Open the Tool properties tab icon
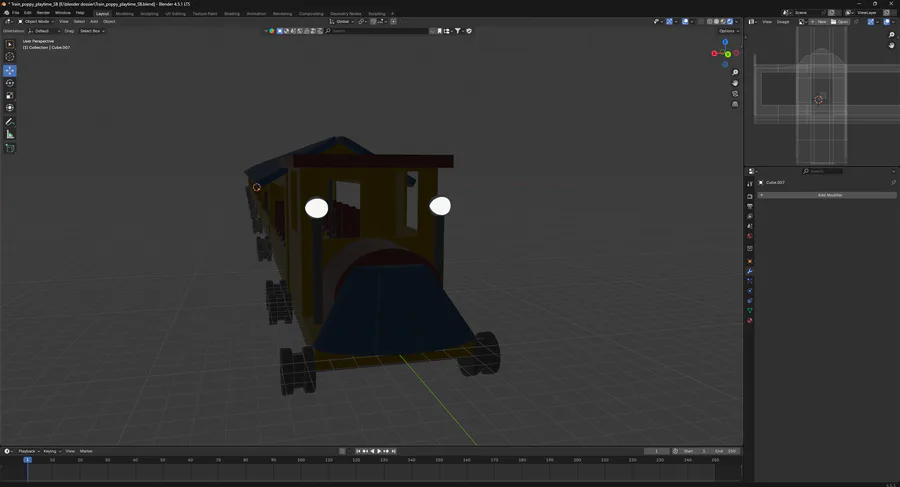This screenshot has height=487, width=900. coord(750,184)
